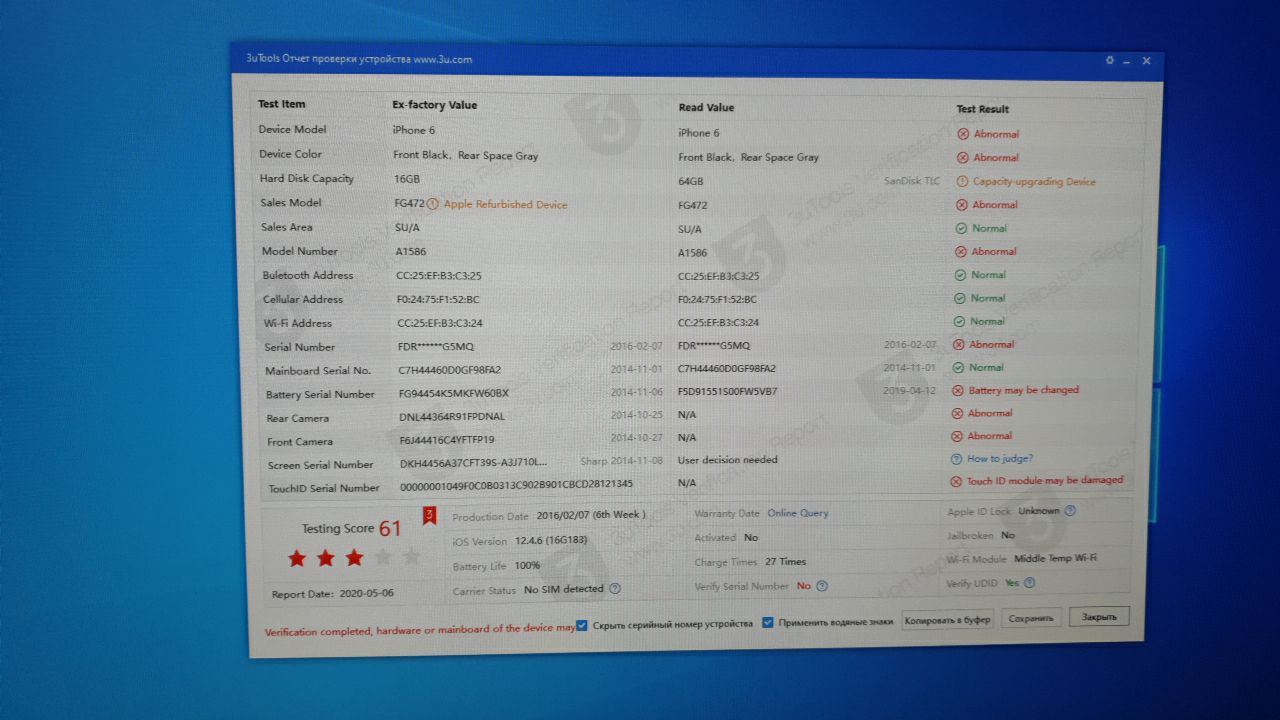
Task: Click the warning icon beside Capacity-upgrading Device
Action: (963, 182)
